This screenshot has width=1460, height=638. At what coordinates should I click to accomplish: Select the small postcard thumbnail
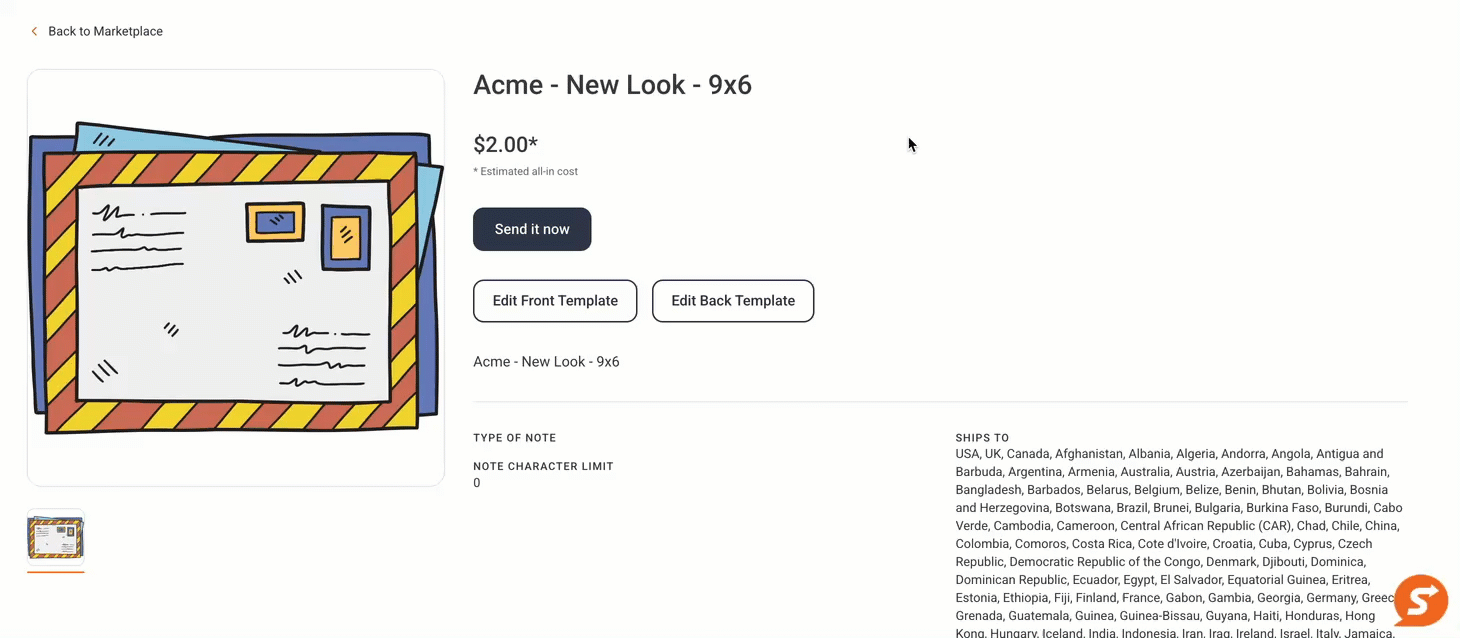point(56,538)
